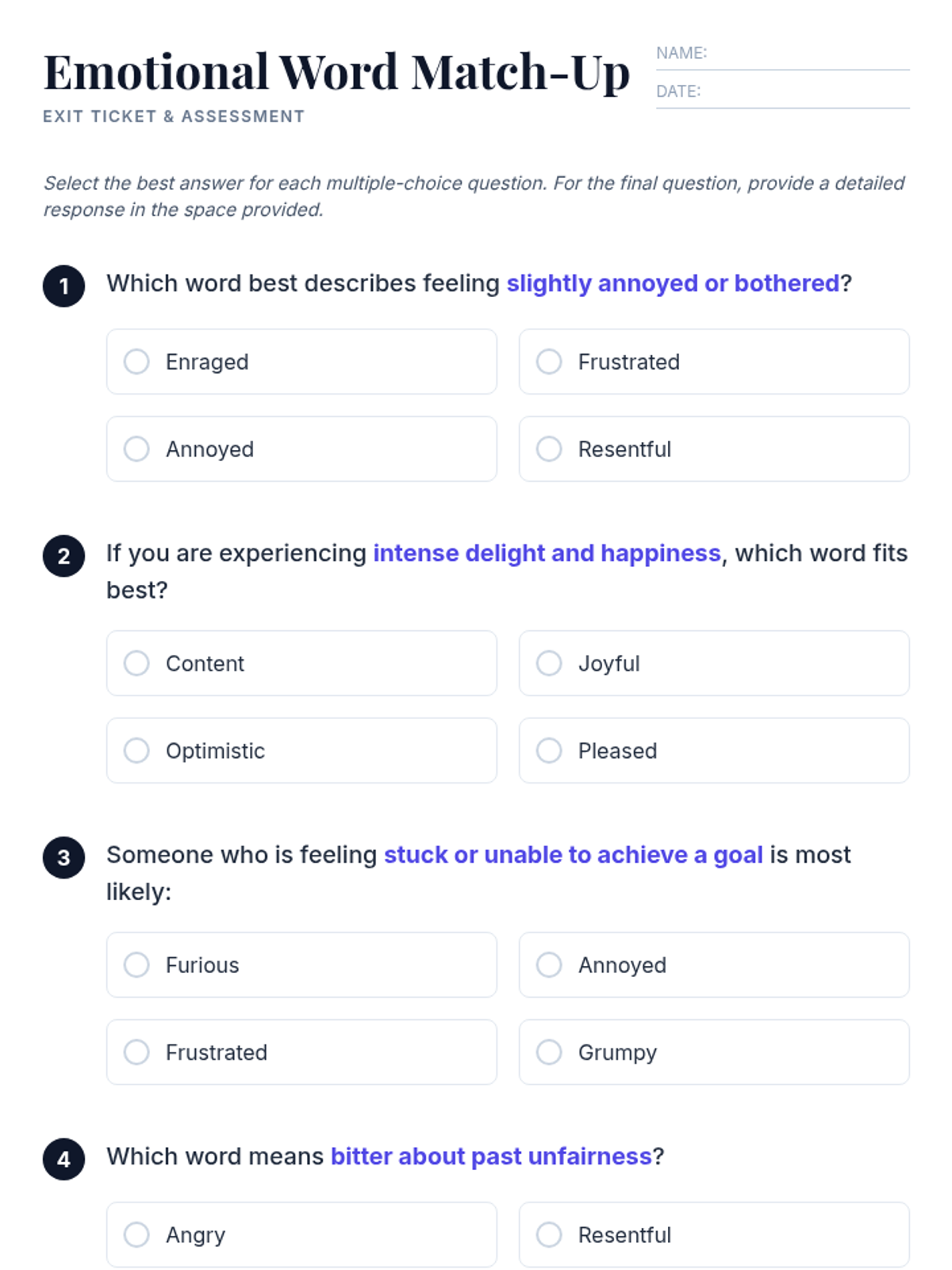
Task: Select Resentful in question 1
Action: (x=549, y=449)
